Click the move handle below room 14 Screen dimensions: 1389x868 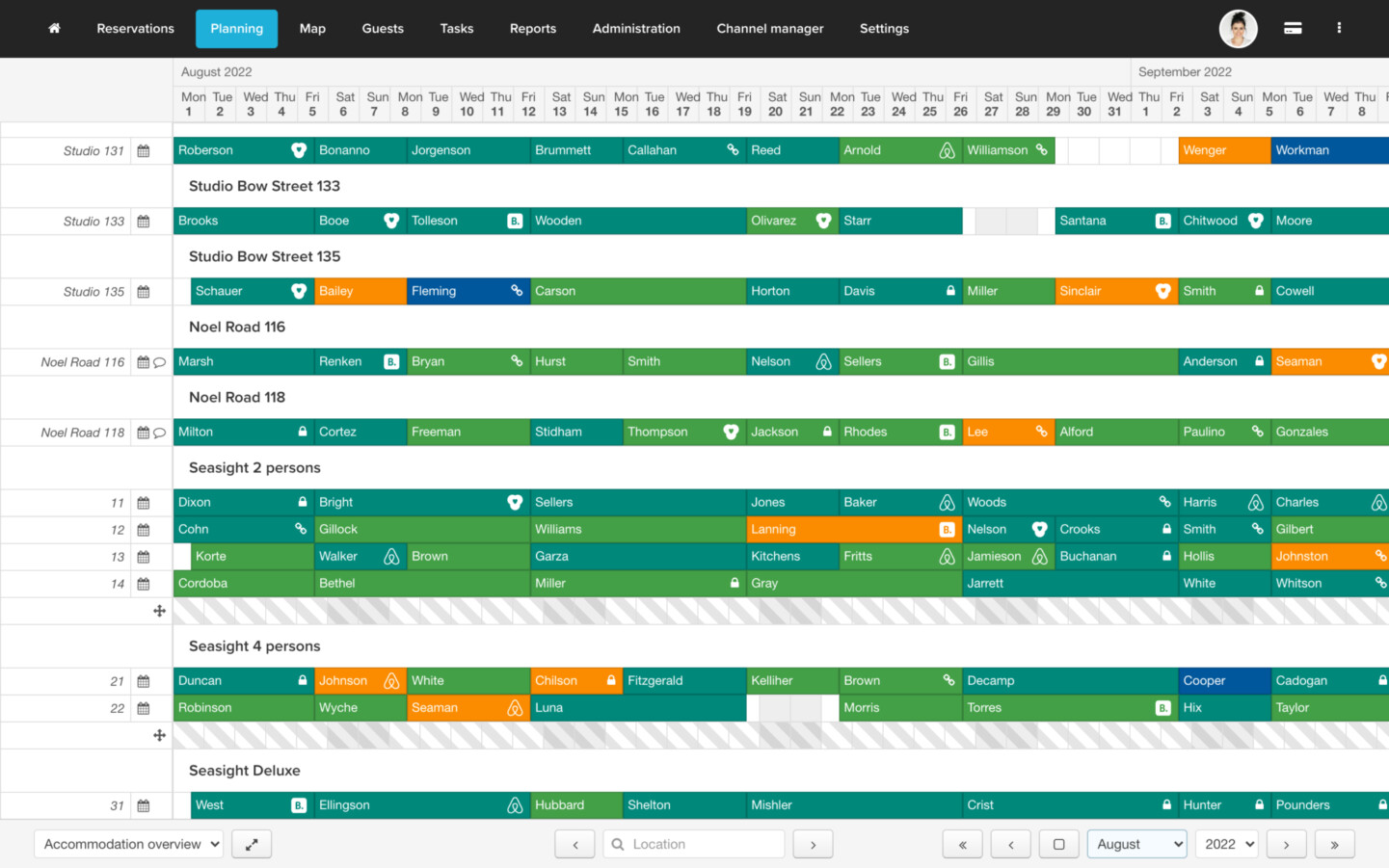pyautogui.click(x=159, y=611)
